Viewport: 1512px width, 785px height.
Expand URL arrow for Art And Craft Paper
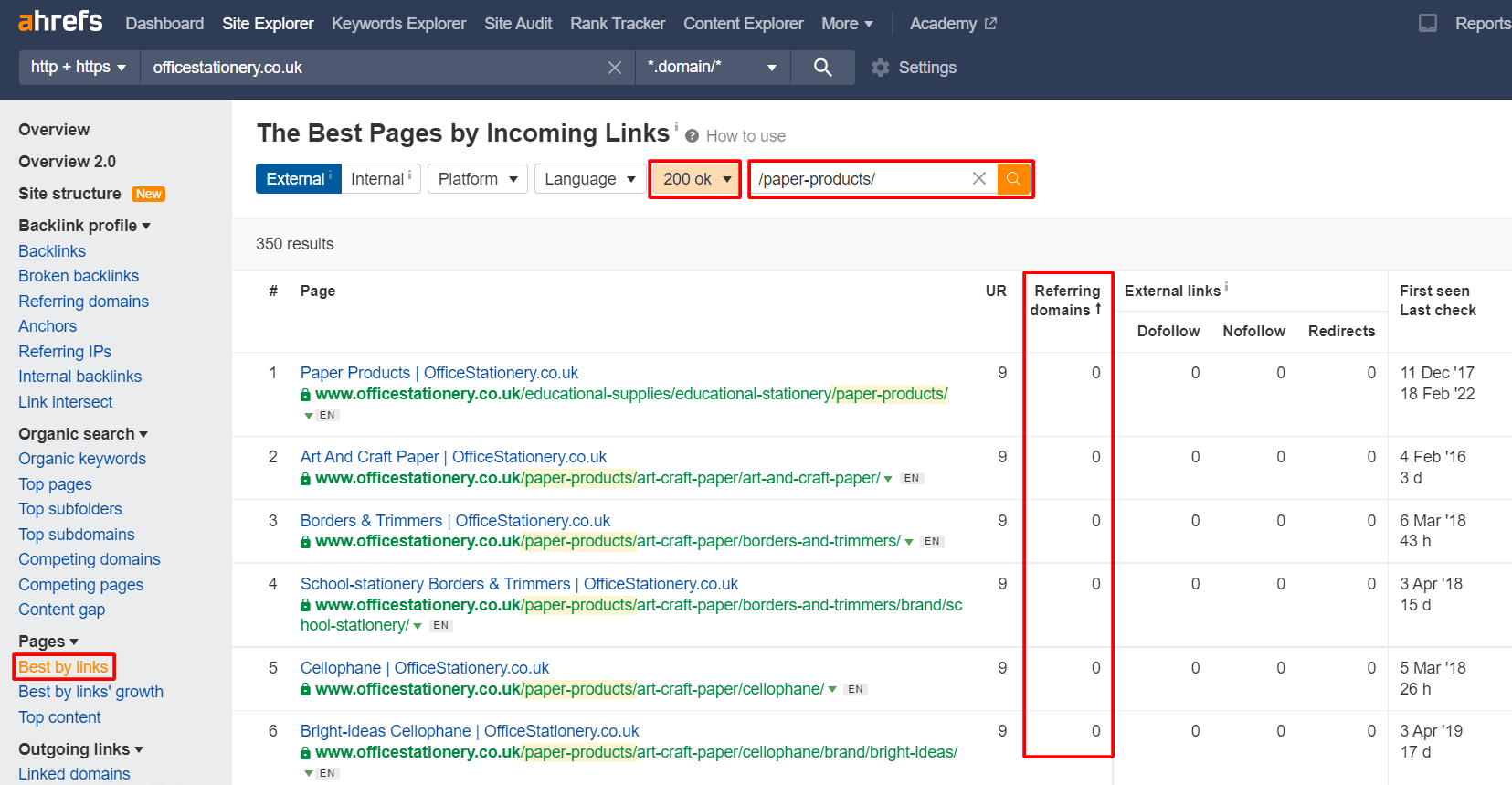(888, 479)
